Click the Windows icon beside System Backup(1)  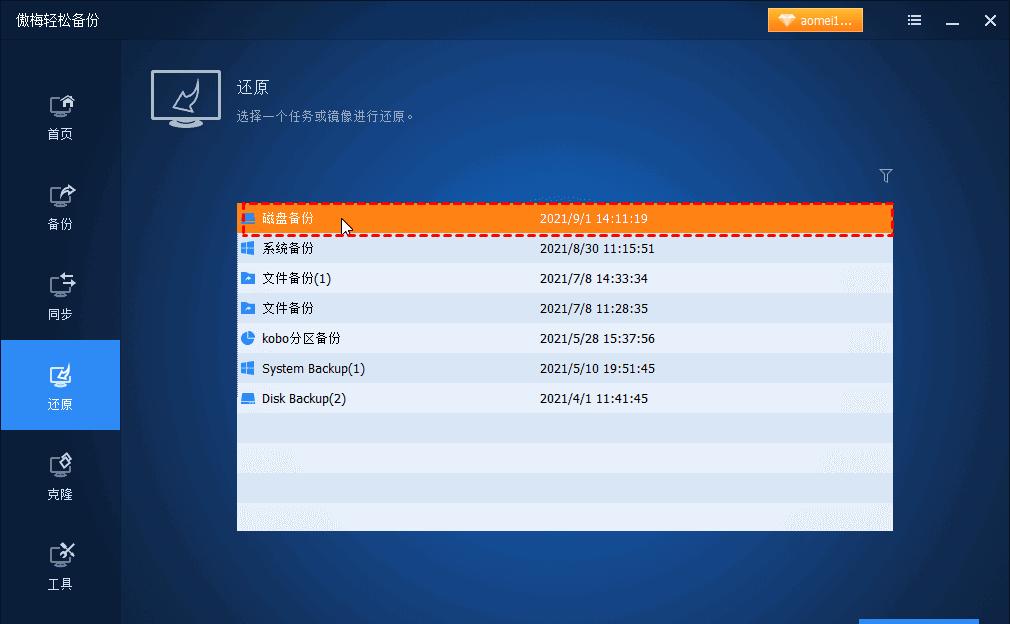[x=248, y=368]
